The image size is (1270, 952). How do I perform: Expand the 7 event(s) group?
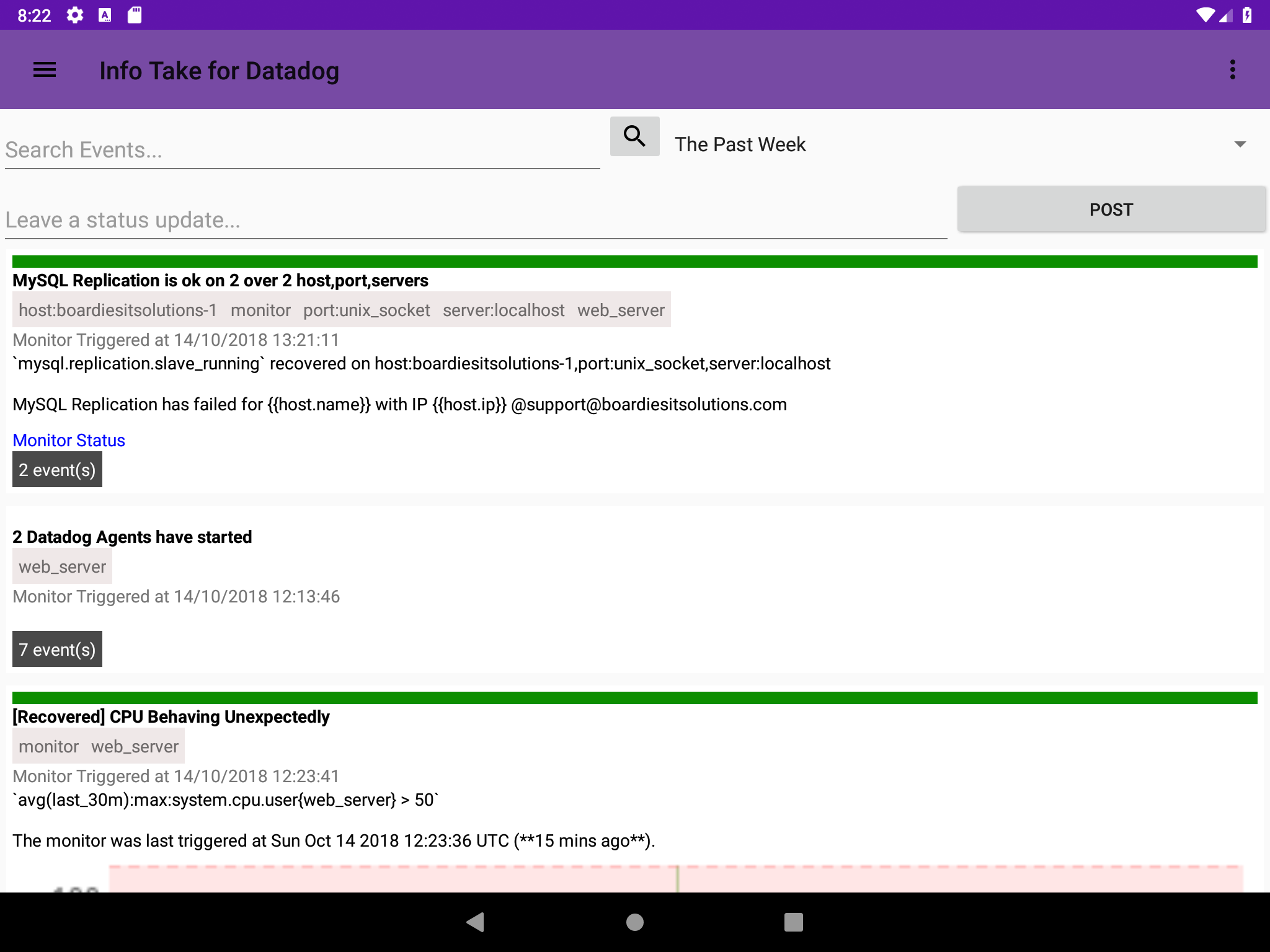click(x=57, y=650)
